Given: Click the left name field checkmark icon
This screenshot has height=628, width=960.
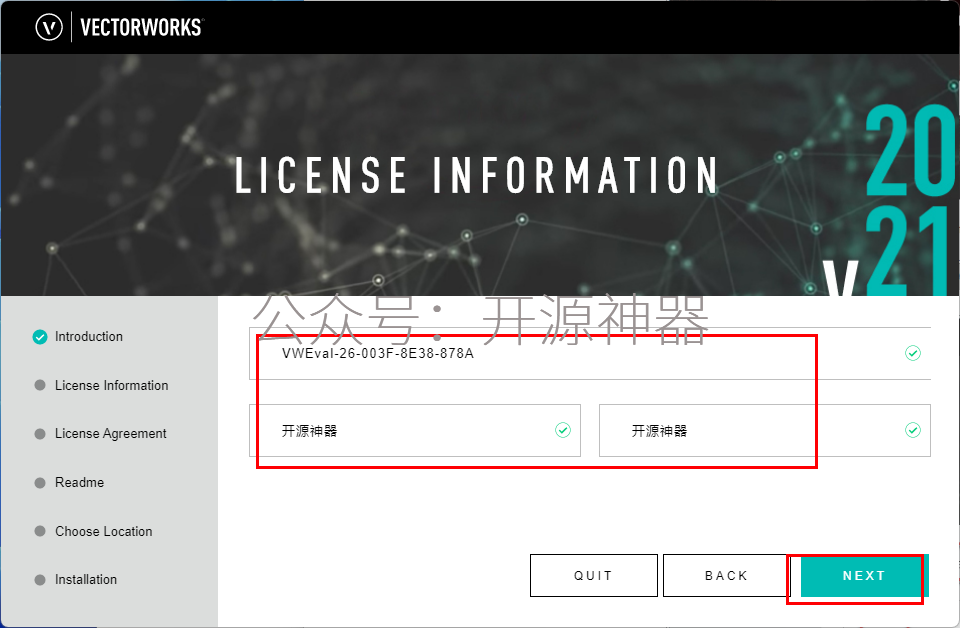Looking at the screenshot, I should 563,430.
